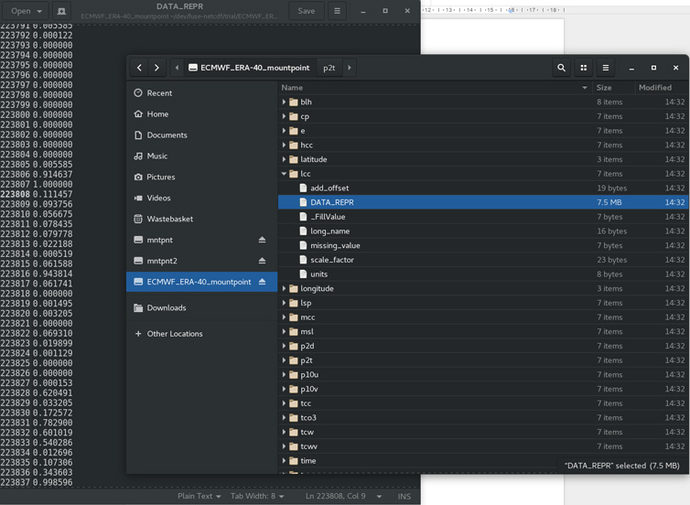Click ECMWF_ERA-40_mountpoint in the path bar
This screenshot has height=505, width=690.
[x=250, y=68]
